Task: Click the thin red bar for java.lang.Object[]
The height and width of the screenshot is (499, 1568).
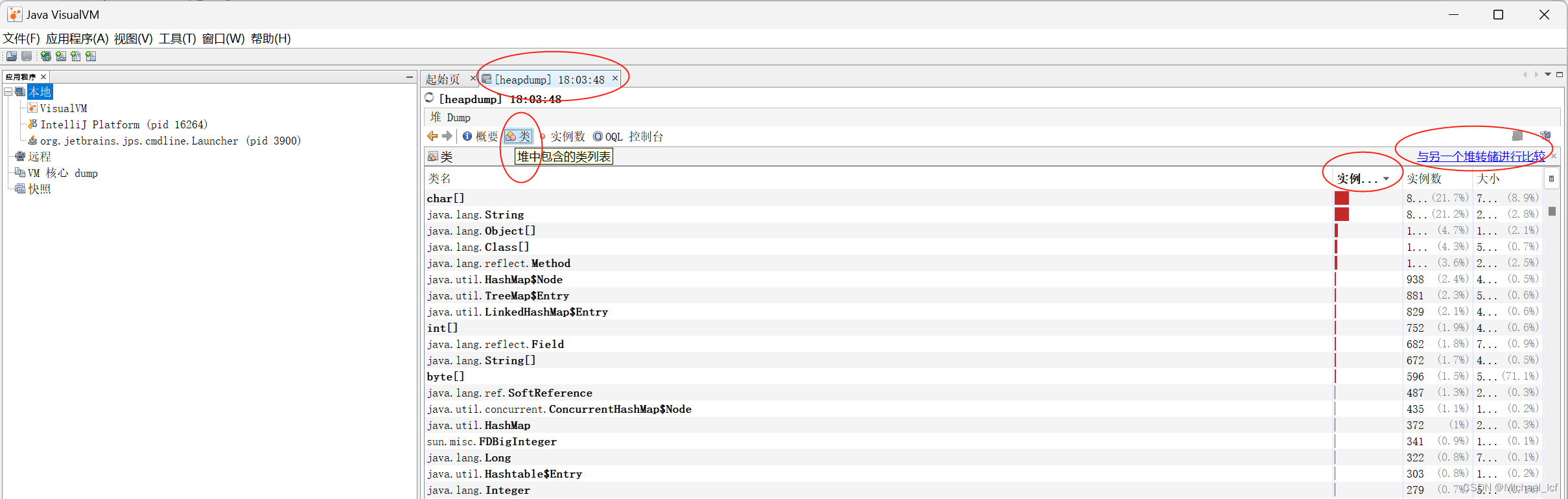Action: 1337,230
